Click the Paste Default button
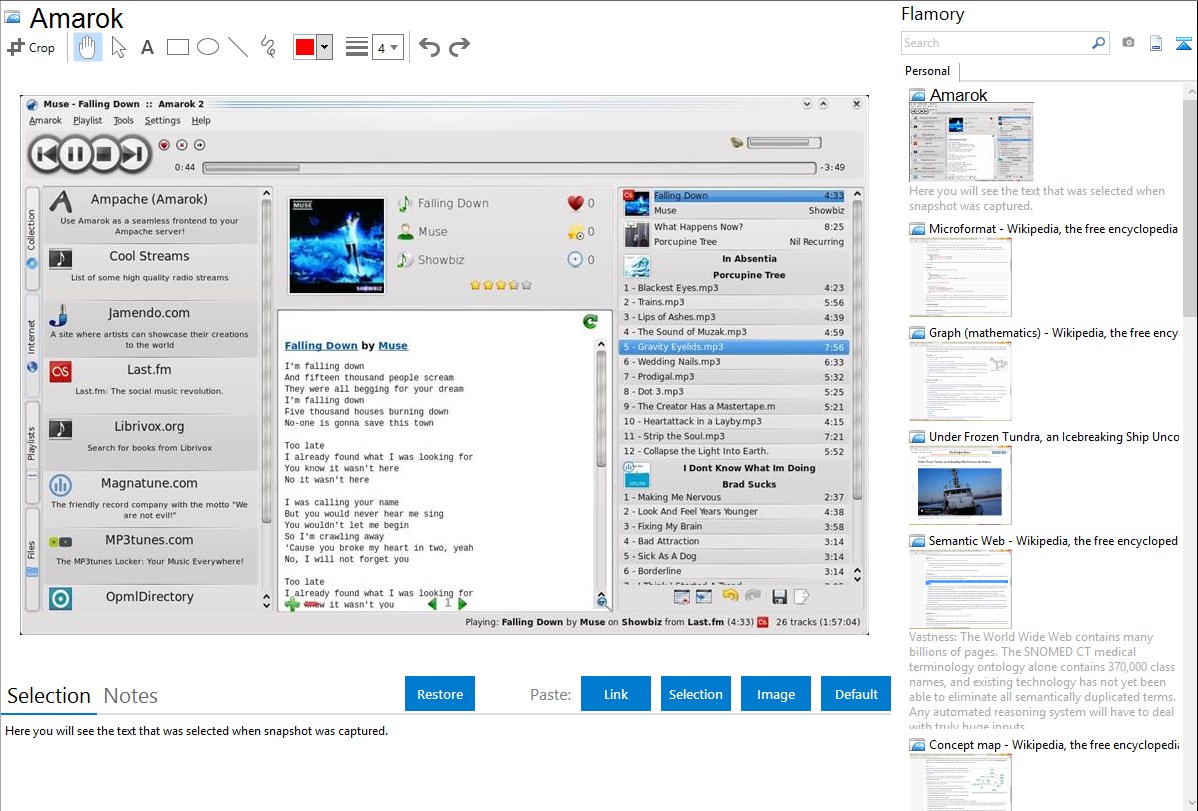 856,694
